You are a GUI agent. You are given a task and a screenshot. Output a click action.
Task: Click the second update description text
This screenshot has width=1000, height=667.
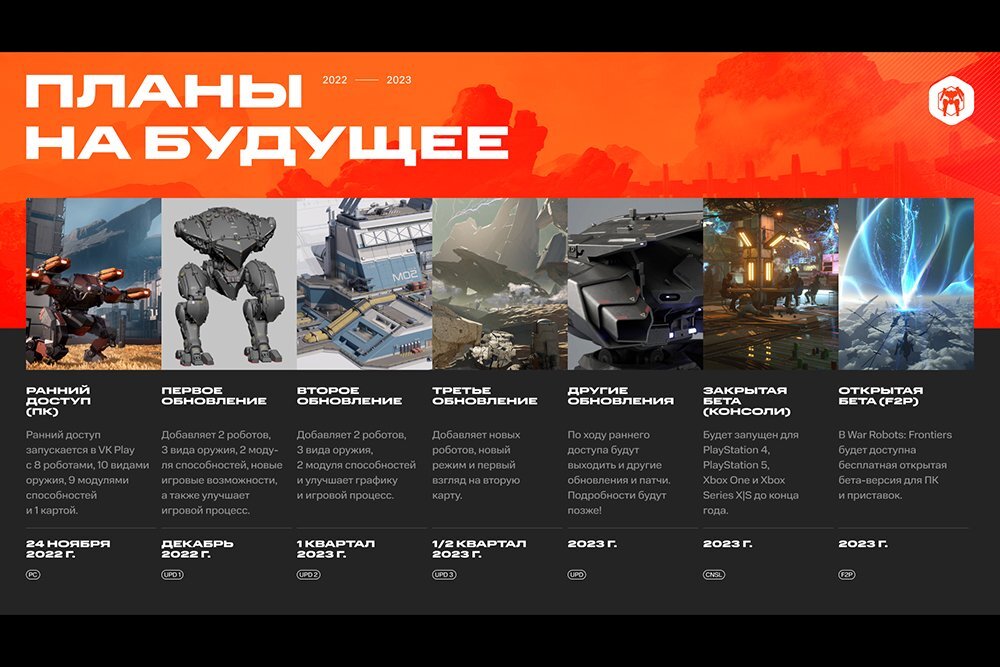357,465
